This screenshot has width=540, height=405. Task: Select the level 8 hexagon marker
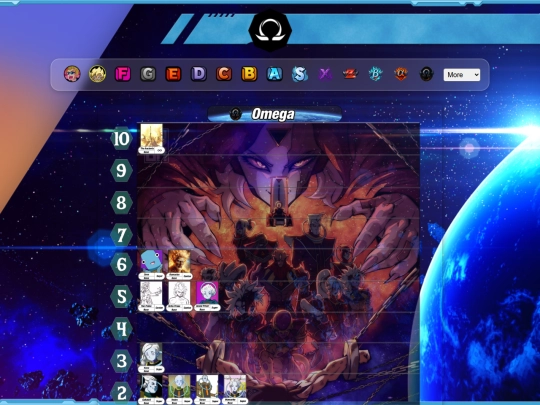121,202
